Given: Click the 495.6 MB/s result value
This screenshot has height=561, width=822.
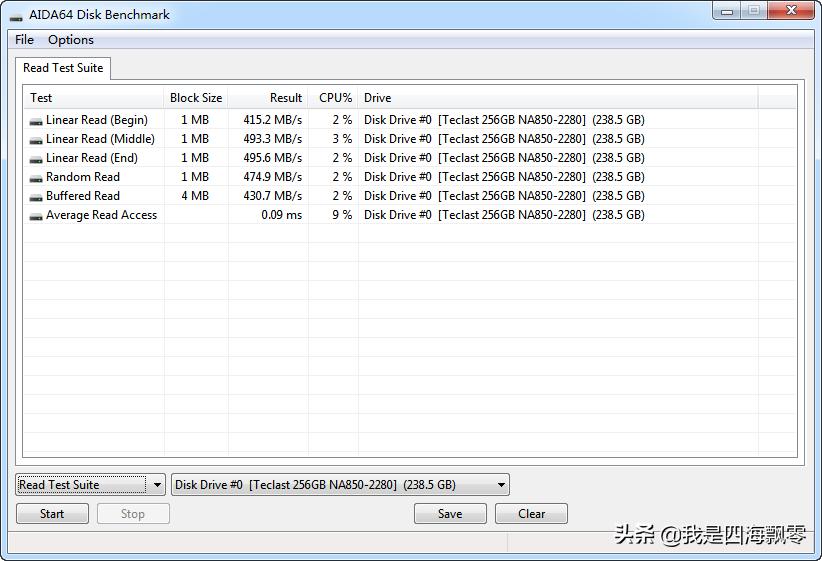Looking at the screenshot, I should click(273, 158).
